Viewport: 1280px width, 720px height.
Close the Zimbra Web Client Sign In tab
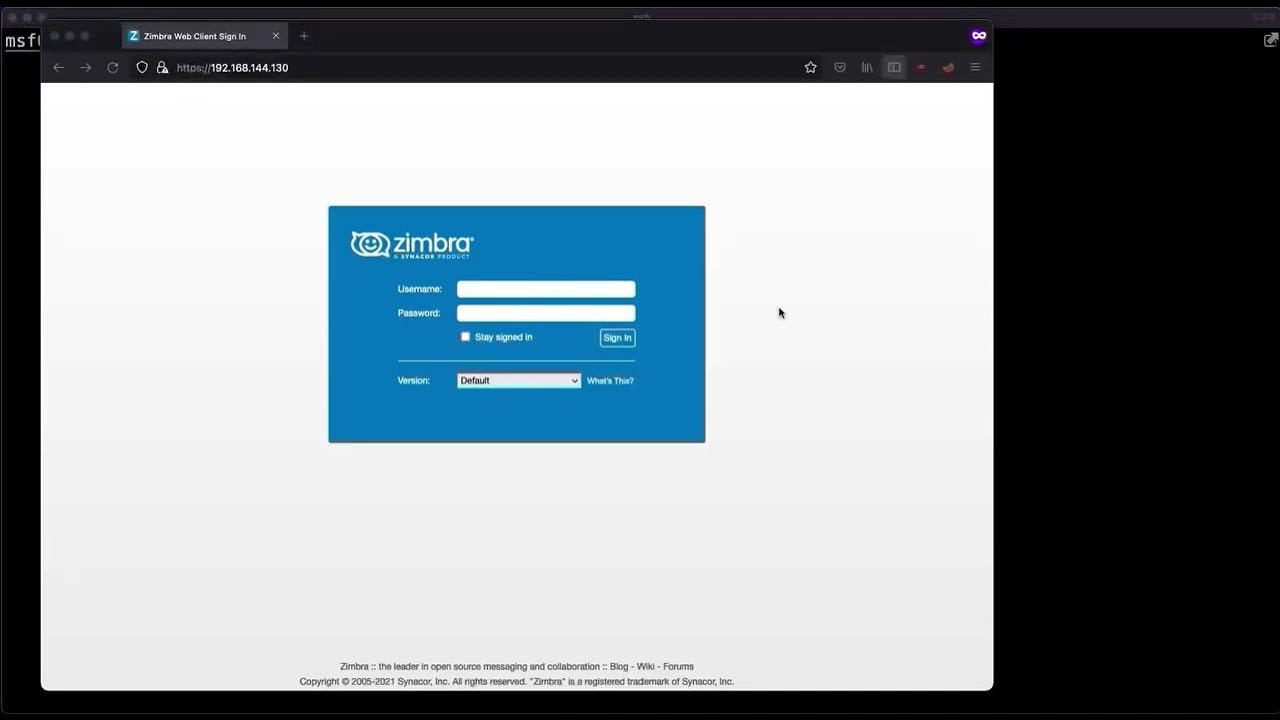click(x=276, y=36)
